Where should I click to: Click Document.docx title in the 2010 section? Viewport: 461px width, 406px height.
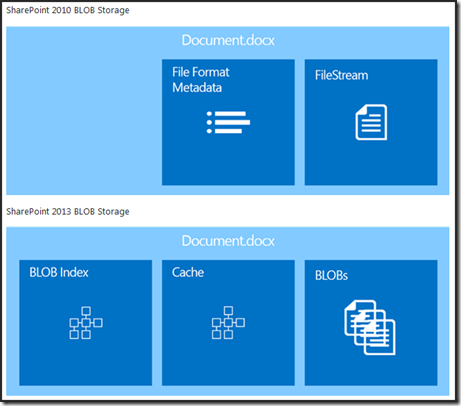228,40
